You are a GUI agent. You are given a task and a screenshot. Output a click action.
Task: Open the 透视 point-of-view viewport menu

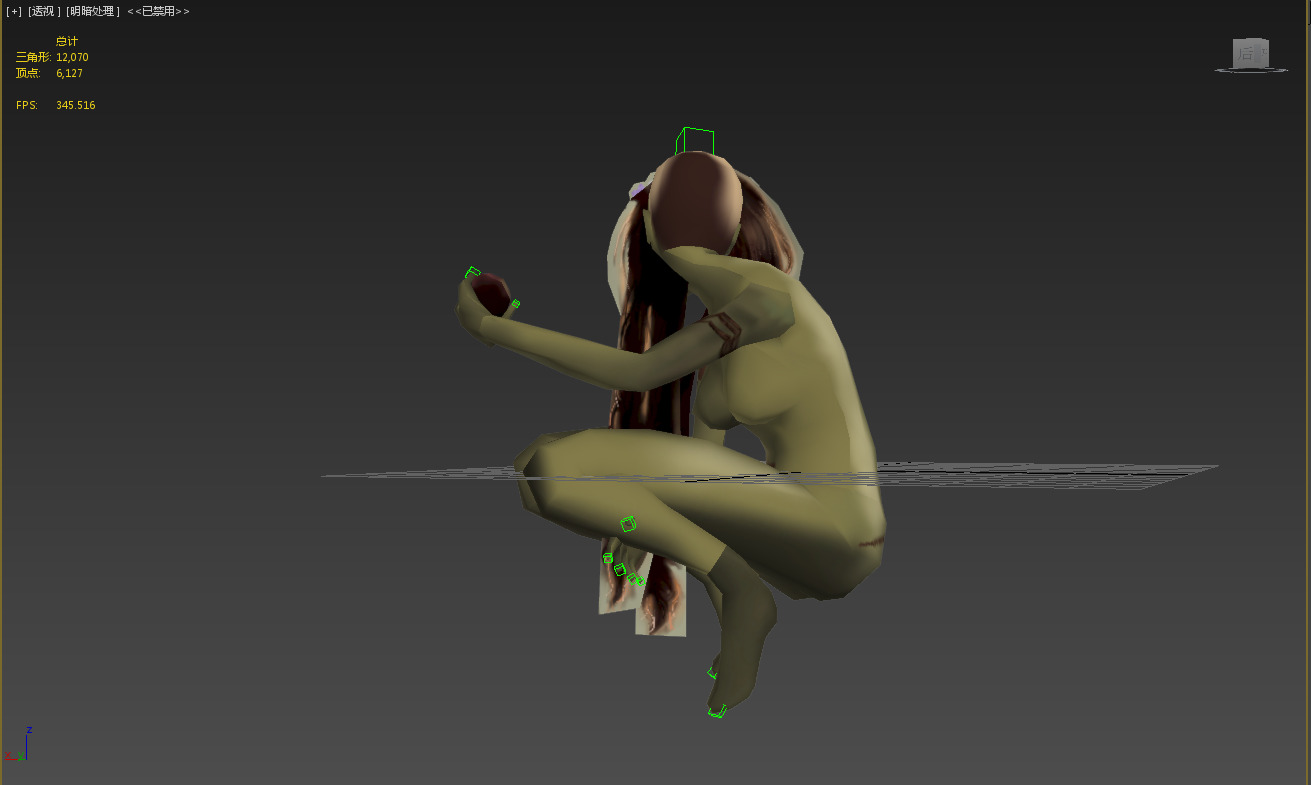point(44,11)
